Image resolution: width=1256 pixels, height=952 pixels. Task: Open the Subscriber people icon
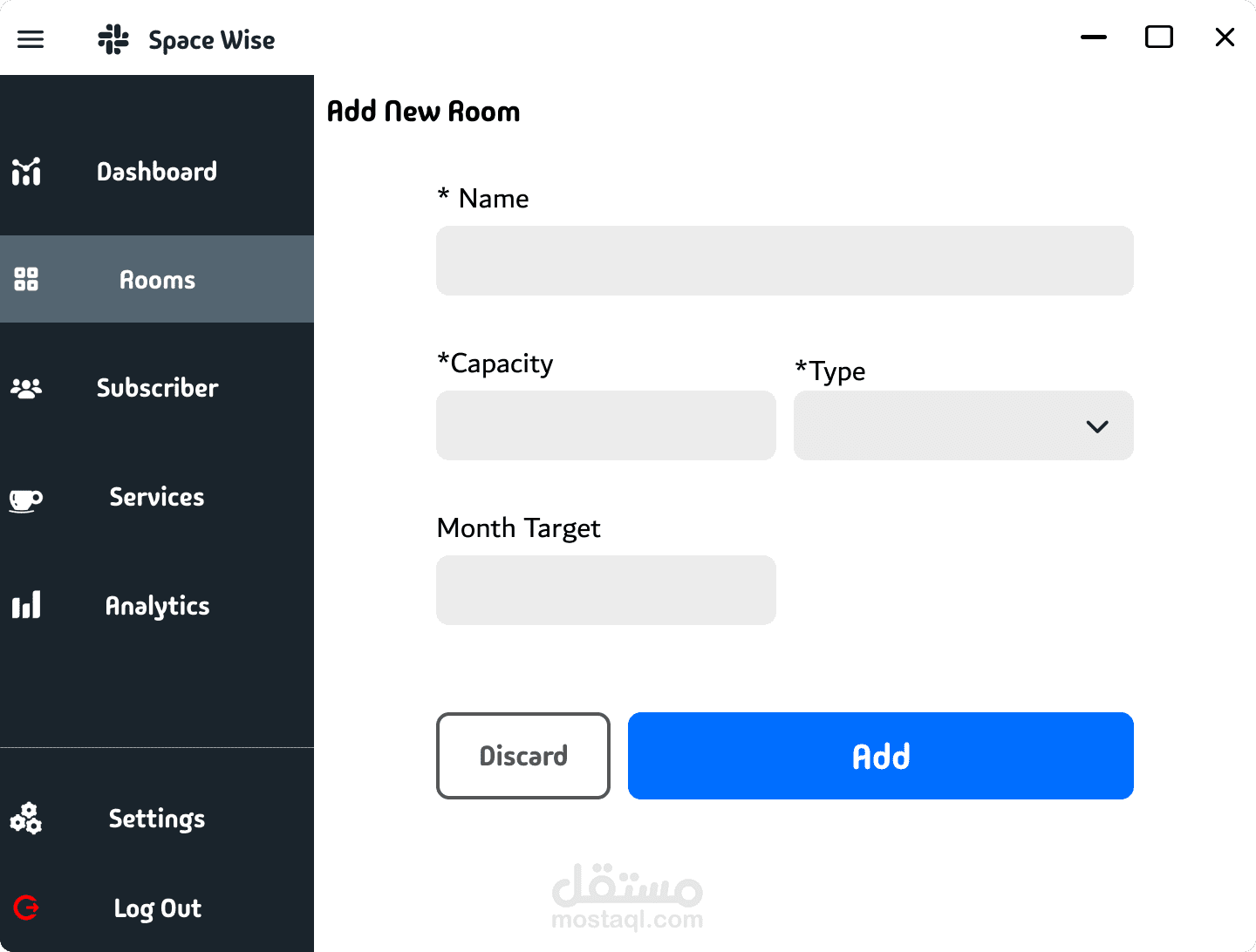click(x=26, y=388)
